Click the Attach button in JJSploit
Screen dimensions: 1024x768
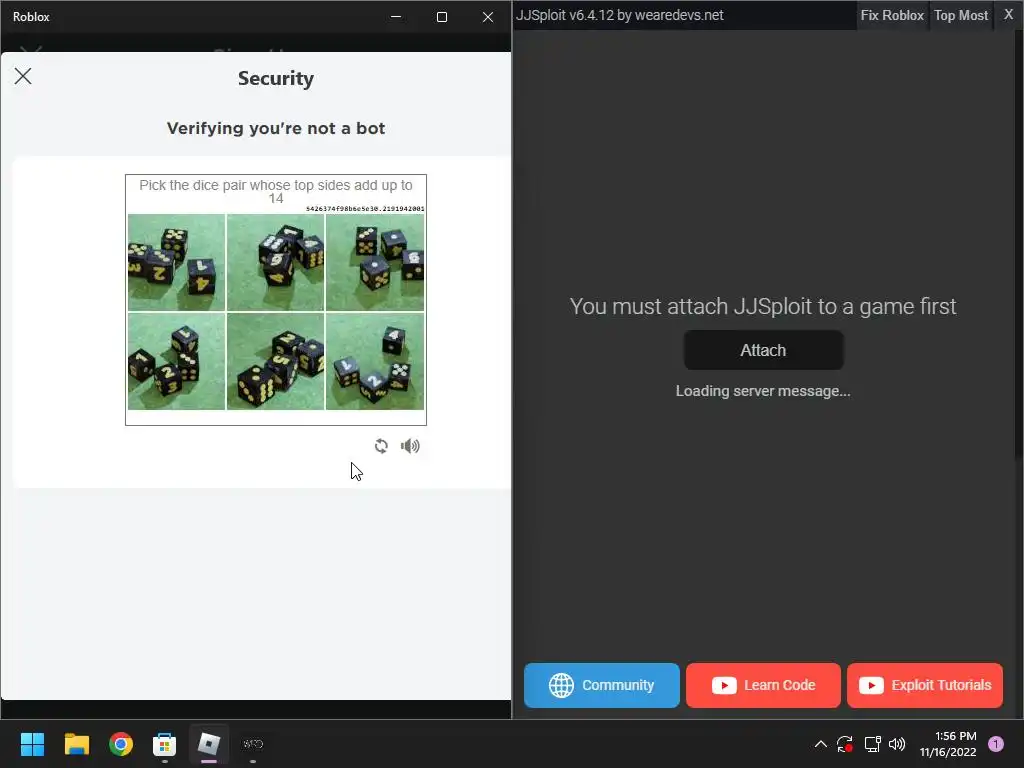[763, 350]
